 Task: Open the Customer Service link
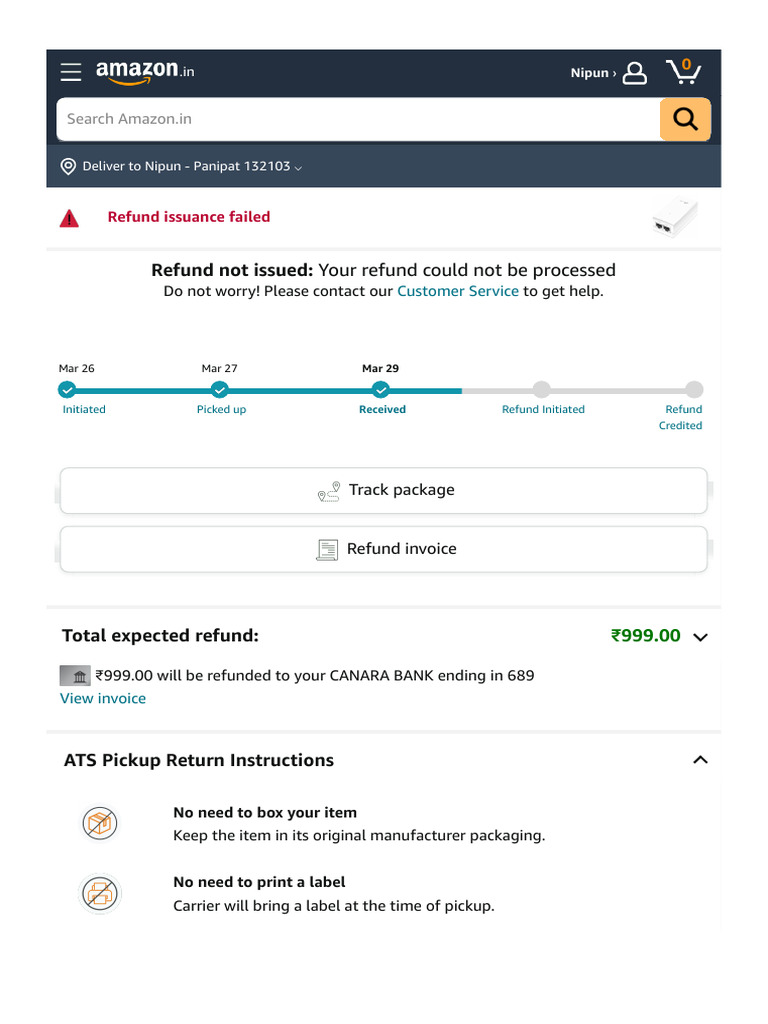click(458, 291)
